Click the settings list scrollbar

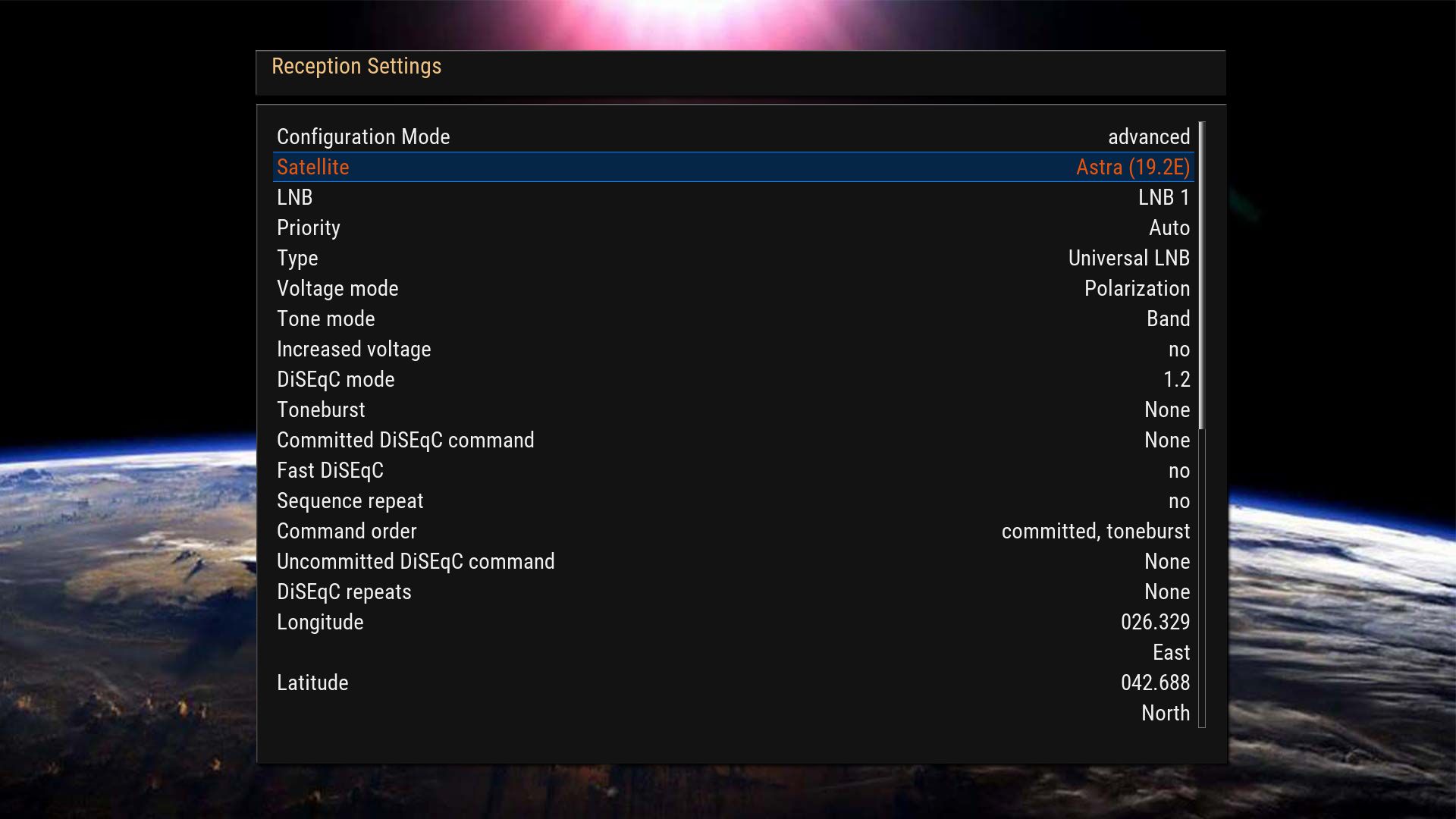point(1202,425)
